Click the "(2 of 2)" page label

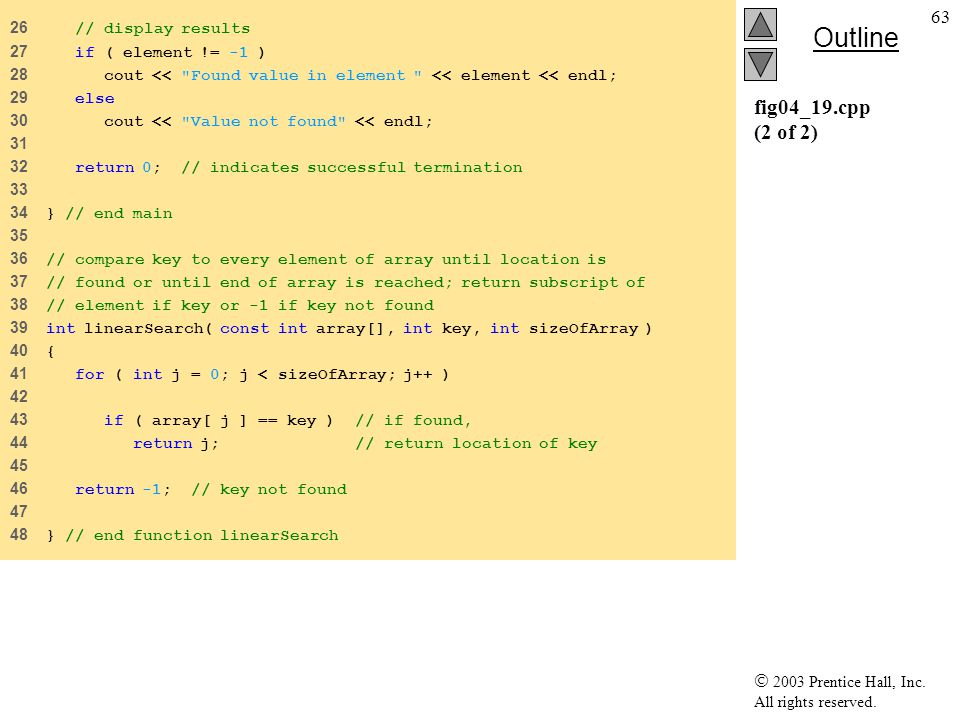[x=786, y=132]
